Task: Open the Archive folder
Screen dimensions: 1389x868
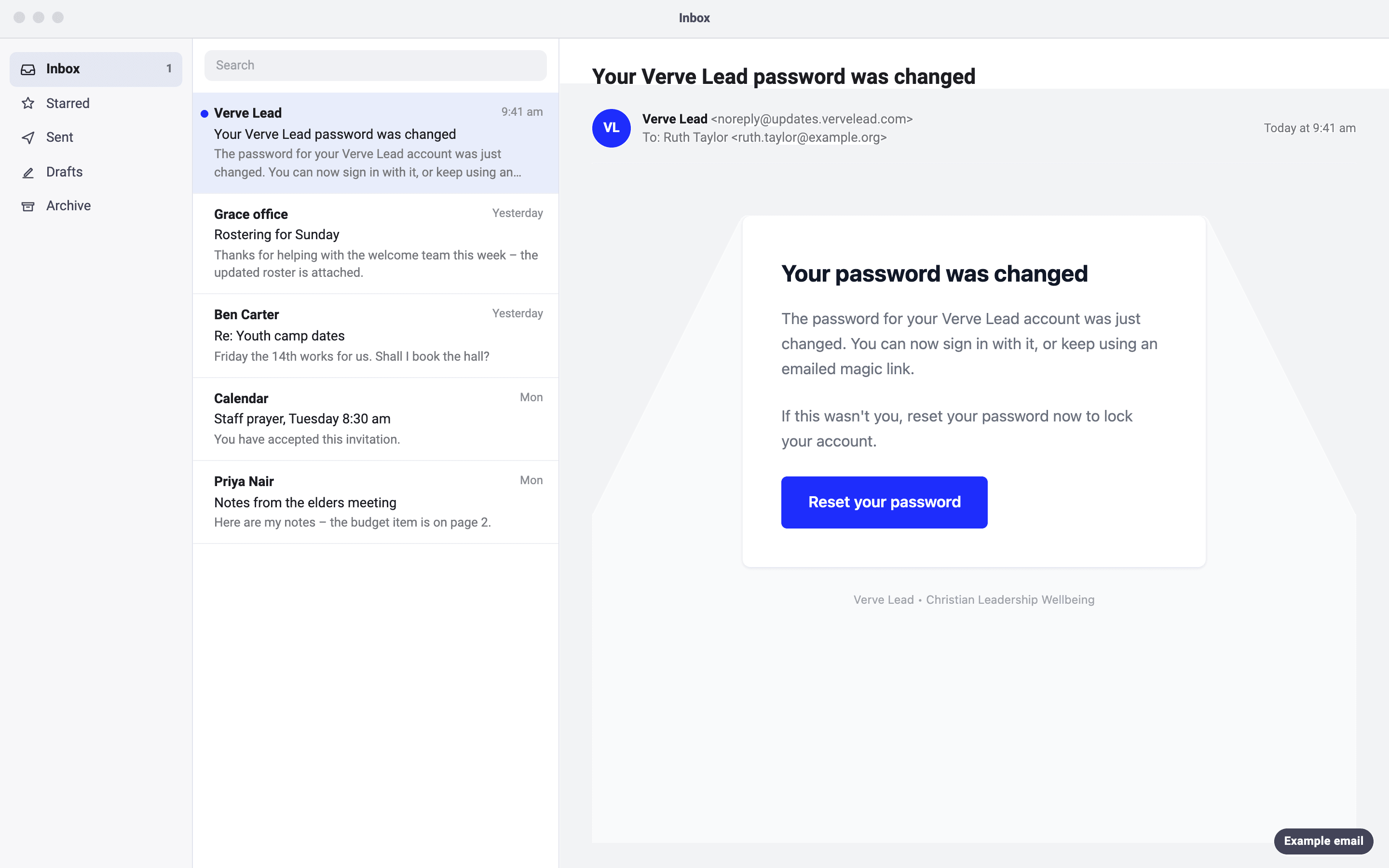Action: (96, 205)
